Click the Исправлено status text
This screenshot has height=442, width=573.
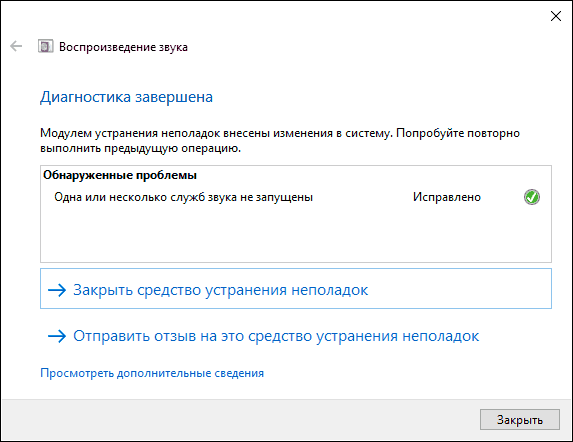(447, 197)
